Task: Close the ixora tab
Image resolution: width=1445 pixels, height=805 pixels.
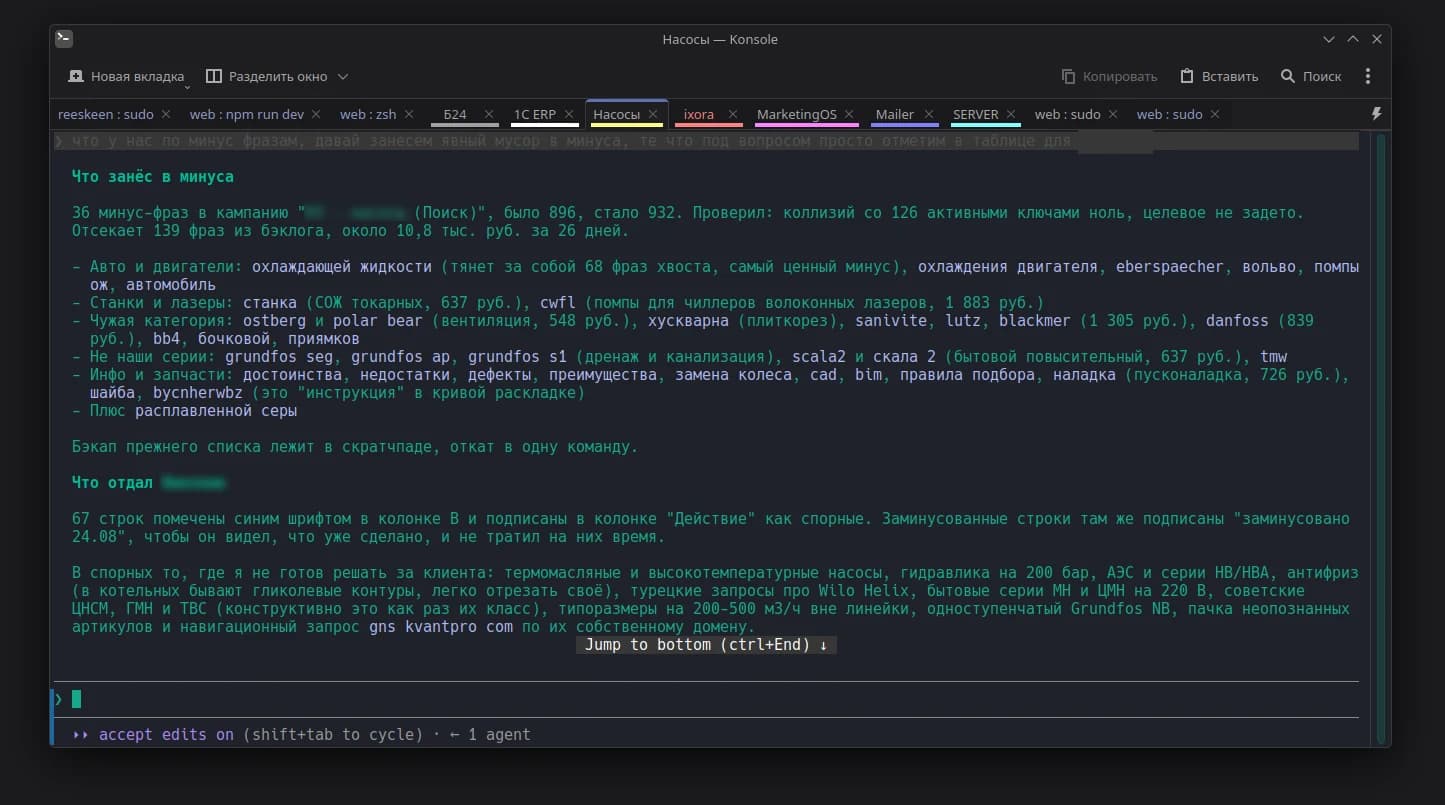Action: point(733,114)
